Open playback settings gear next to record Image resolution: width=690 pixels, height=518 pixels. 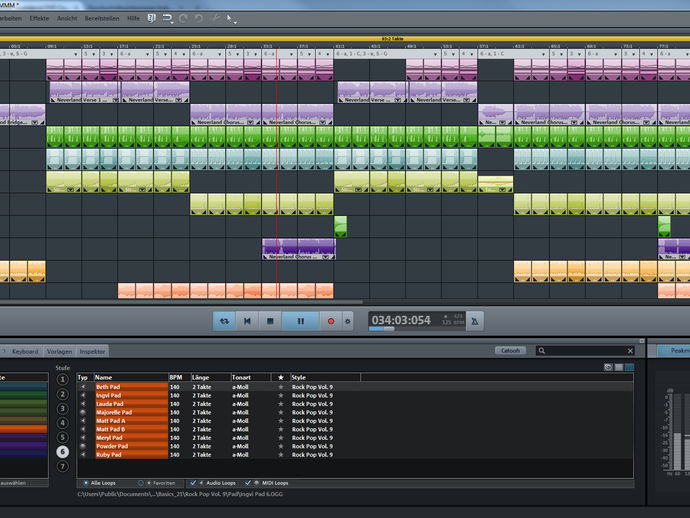(348, 321)
